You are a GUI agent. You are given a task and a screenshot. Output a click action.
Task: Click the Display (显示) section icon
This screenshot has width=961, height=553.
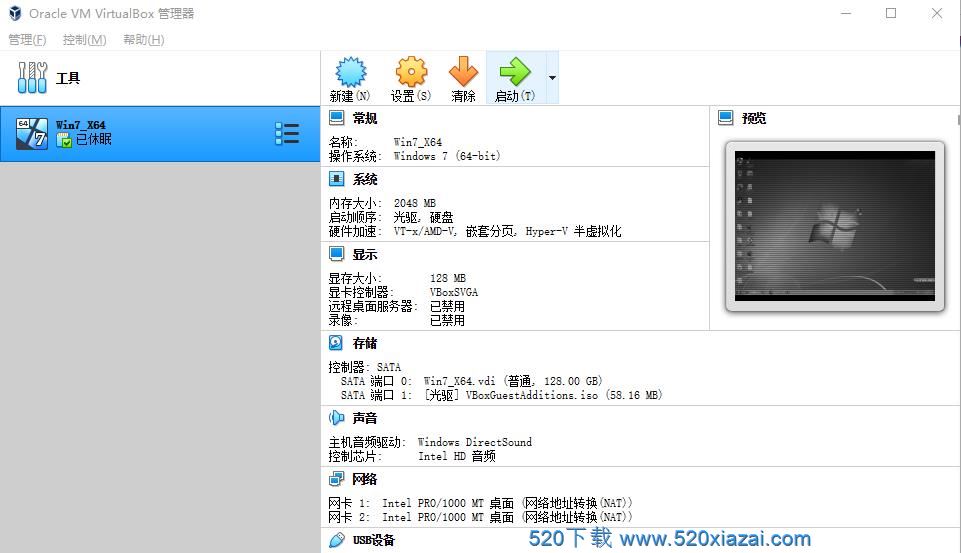click(x=336, y=253)
